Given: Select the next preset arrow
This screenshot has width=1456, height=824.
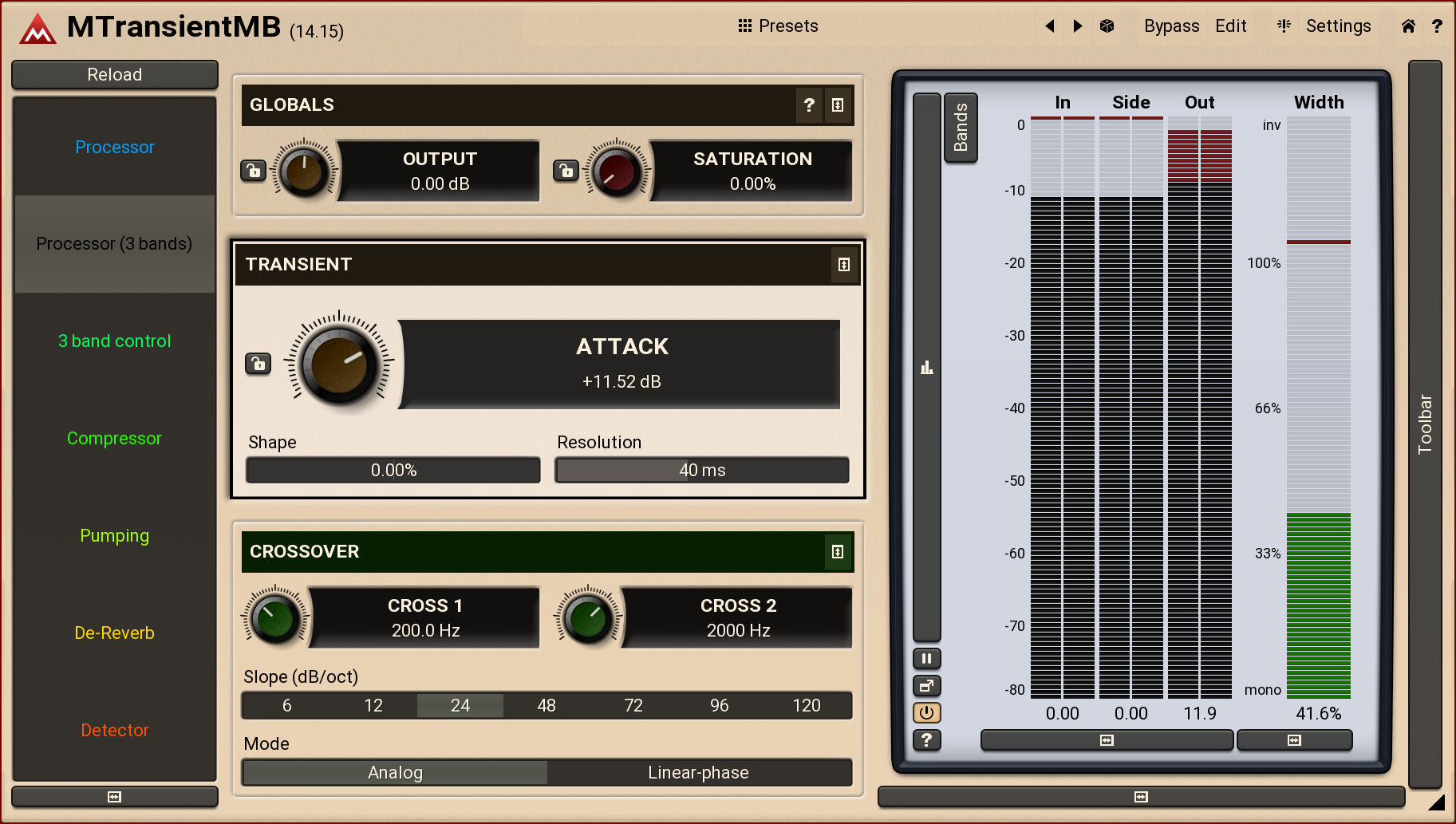Looking at the screenshot, I should 1078,26.
